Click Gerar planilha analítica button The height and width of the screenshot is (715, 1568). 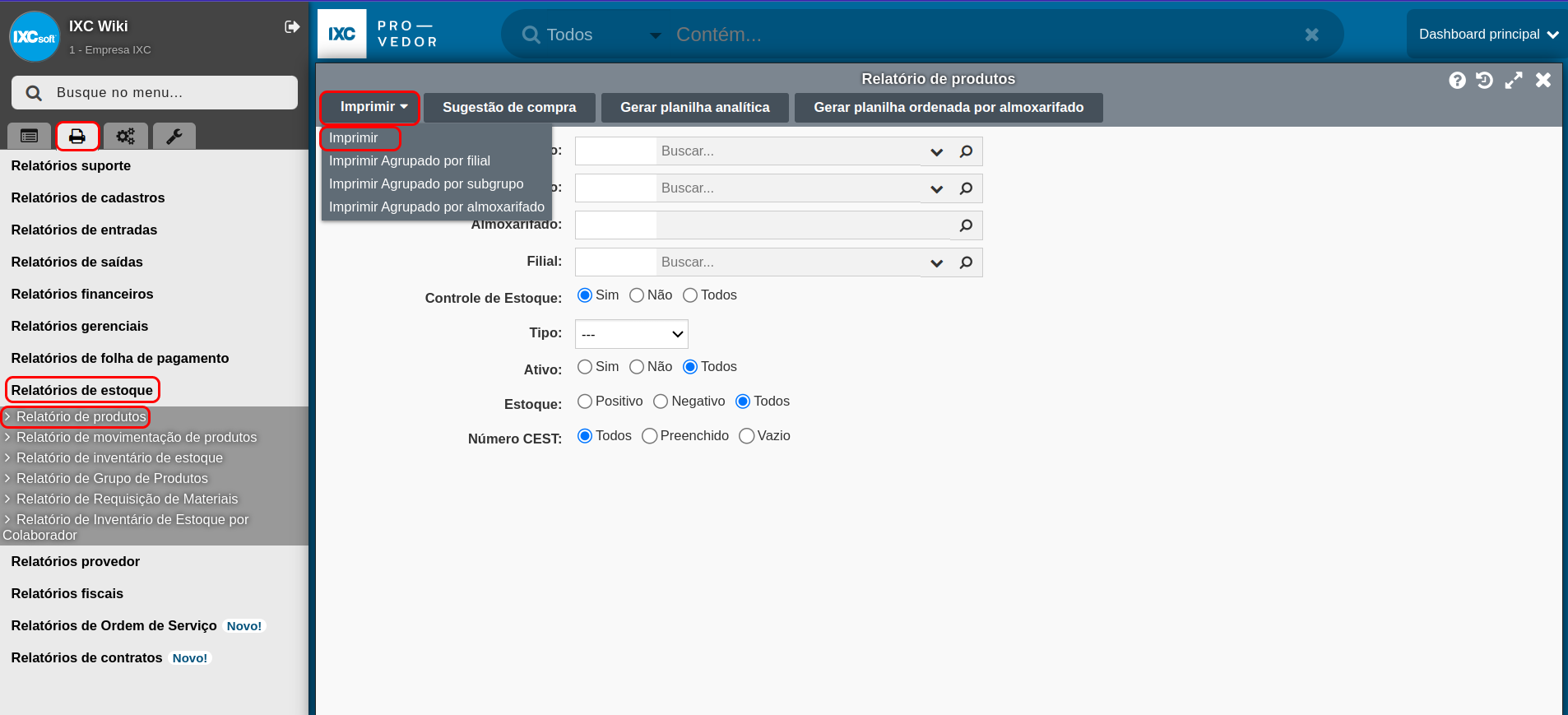tap(695, 108)
